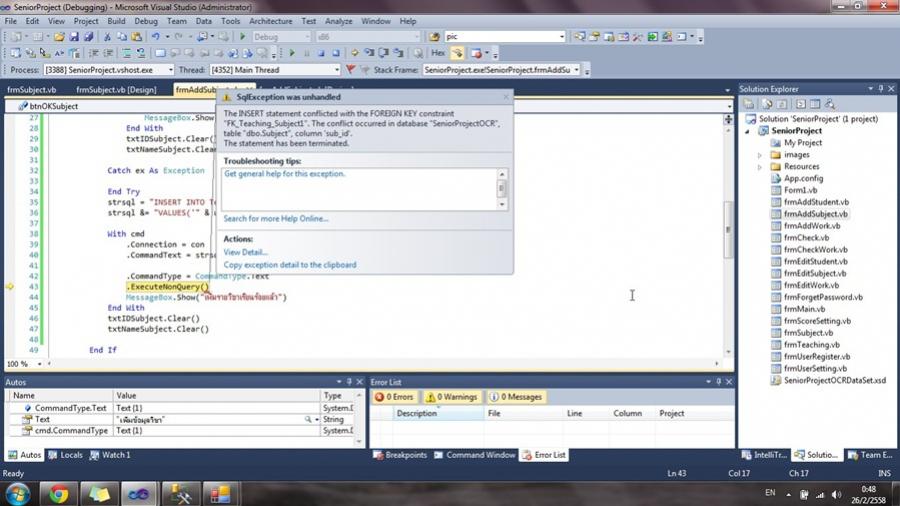Switch to the Locals tab

66,455
